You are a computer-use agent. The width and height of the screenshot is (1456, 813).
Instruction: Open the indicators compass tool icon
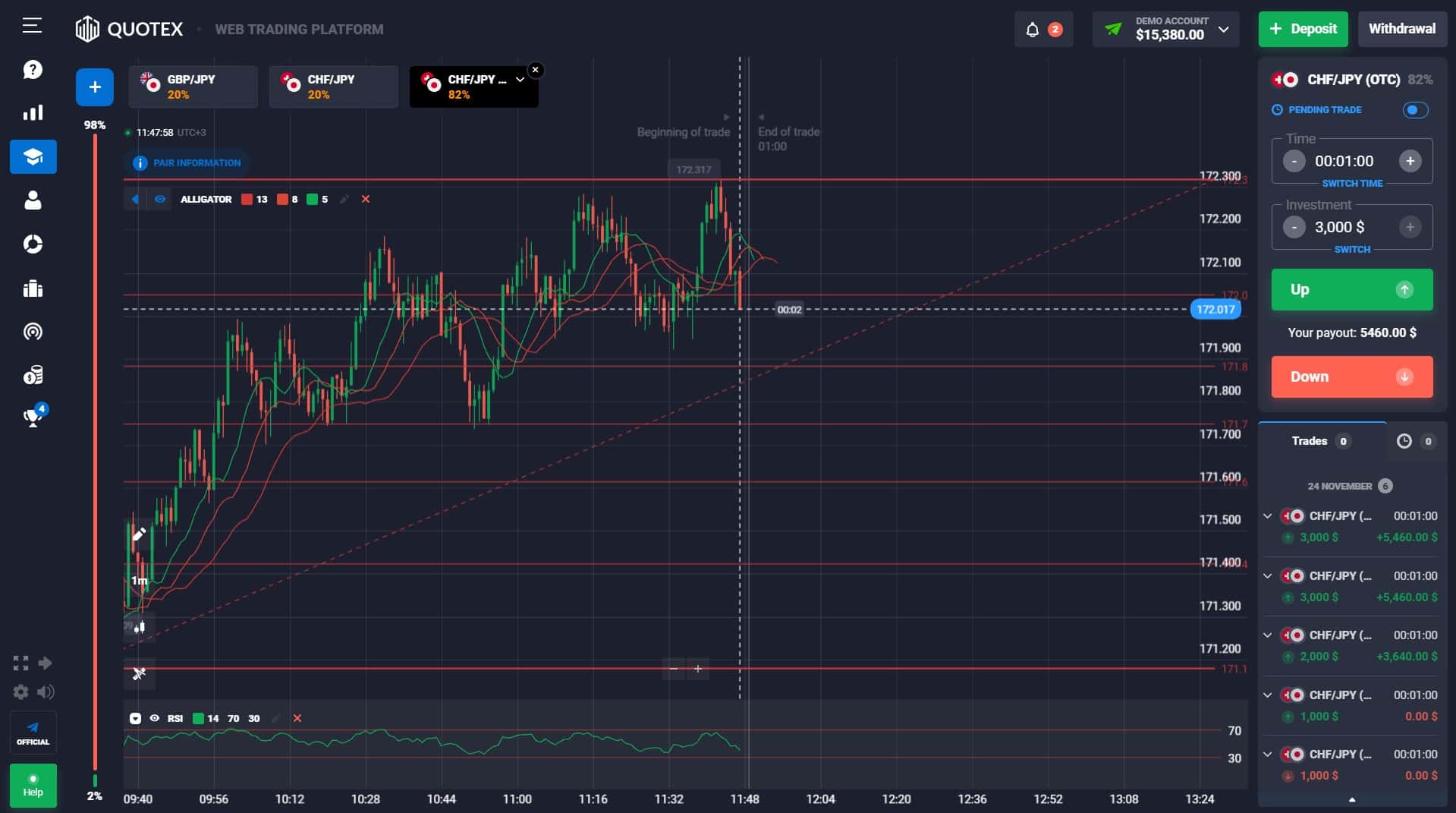139,673
